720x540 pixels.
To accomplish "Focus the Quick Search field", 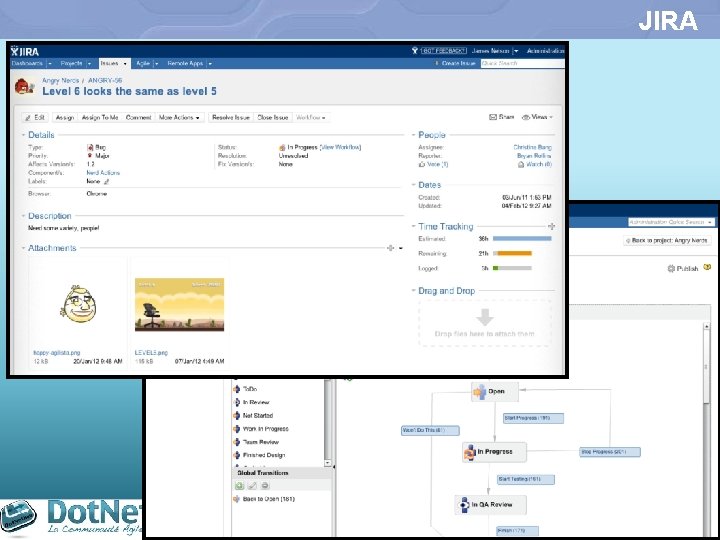I will tap(523, 63).
